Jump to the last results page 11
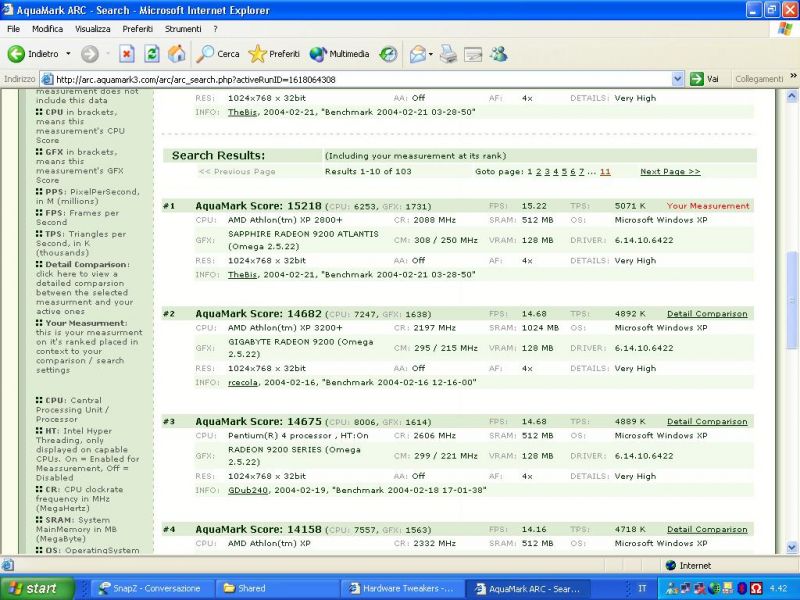Screen dimensions: 800x600 [605, 171]
